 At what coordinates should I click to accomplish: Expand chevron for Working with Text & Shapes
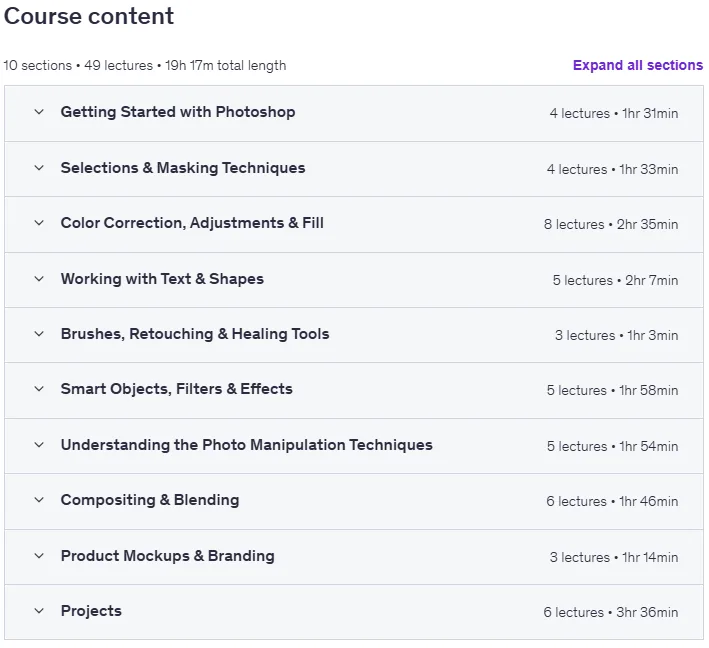(x=39, y=279)
